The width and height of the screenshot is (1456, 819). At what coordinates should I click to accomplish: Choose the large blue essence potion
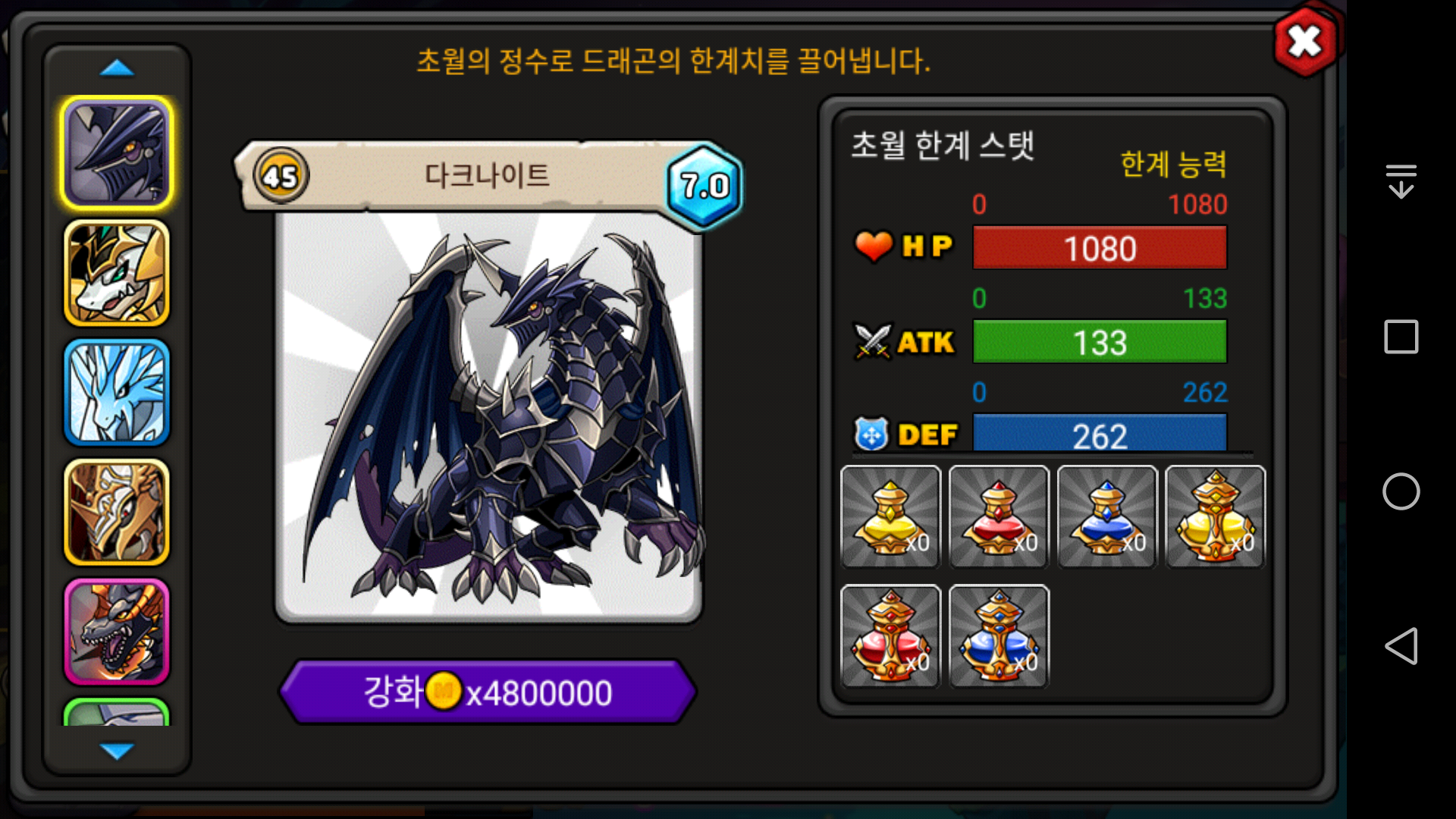coord(999,636)
